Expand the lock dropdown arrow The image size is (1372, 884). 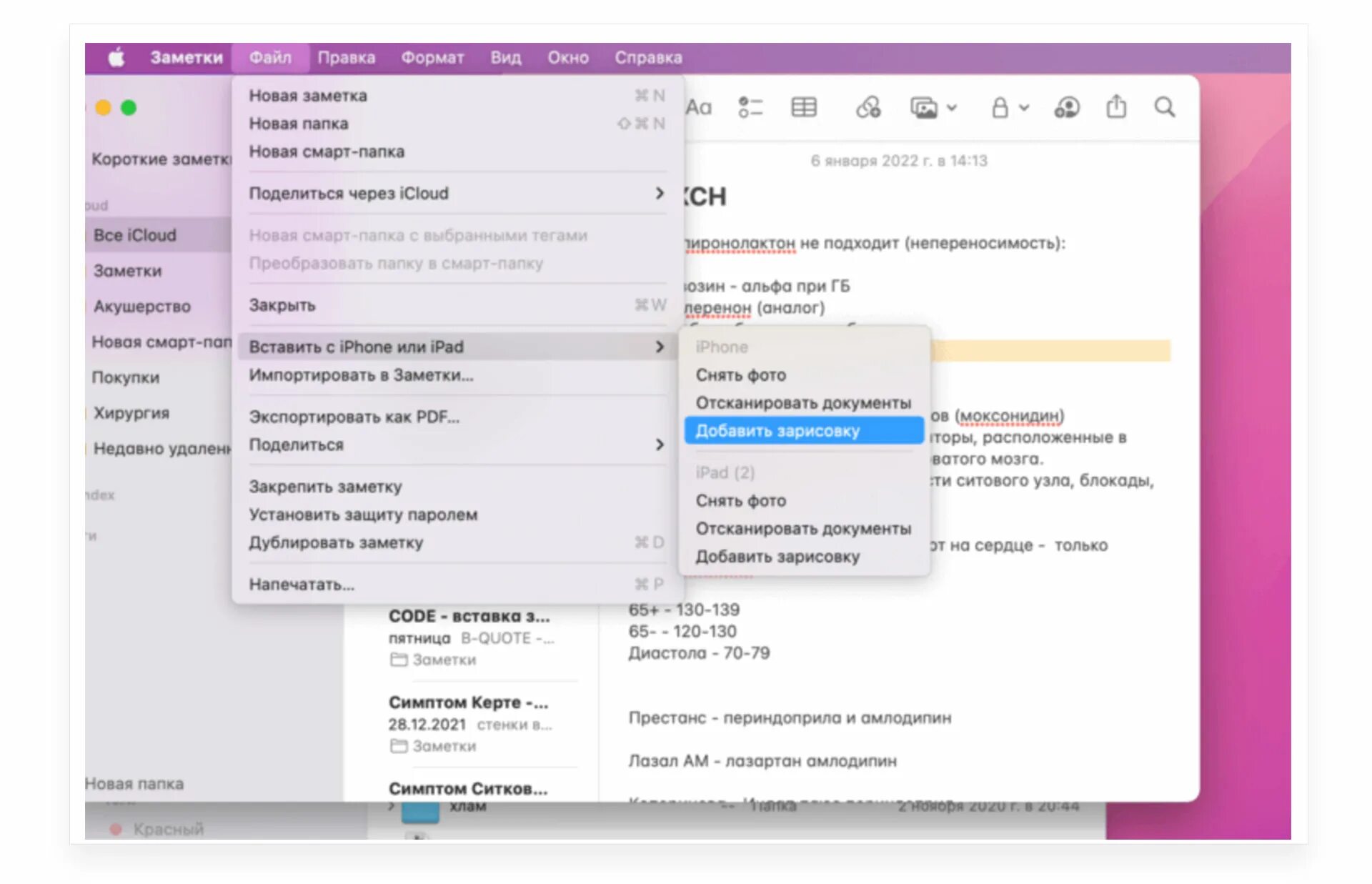(1024, 108)
